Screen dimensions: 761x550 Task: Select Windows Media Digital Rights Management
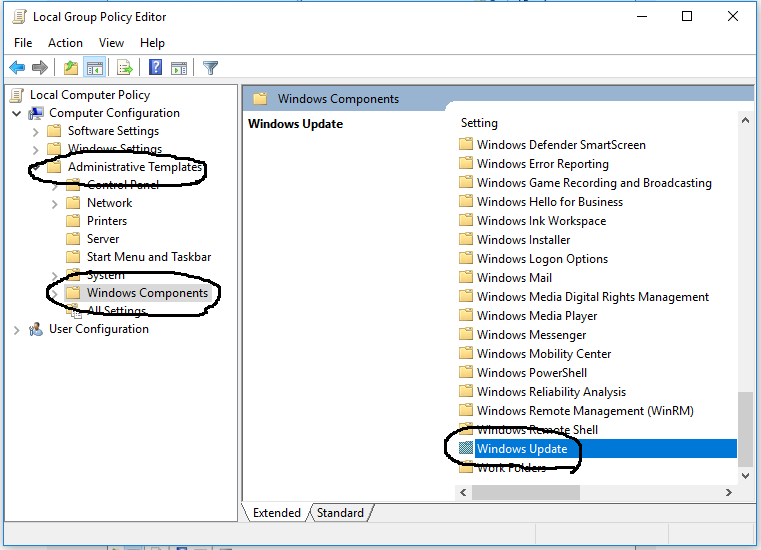click(x=593, y=297)
